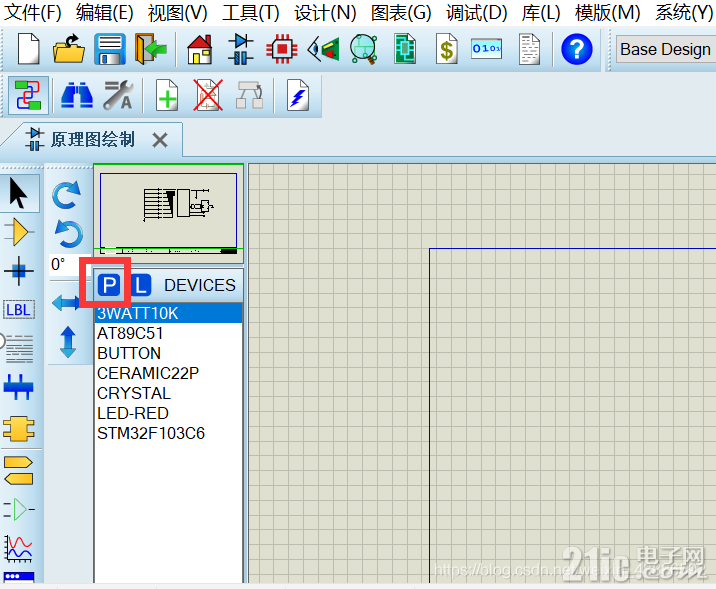Open 3D Visualizer icon
Viewport: 716px width, 589px height.
click(323, 49)
